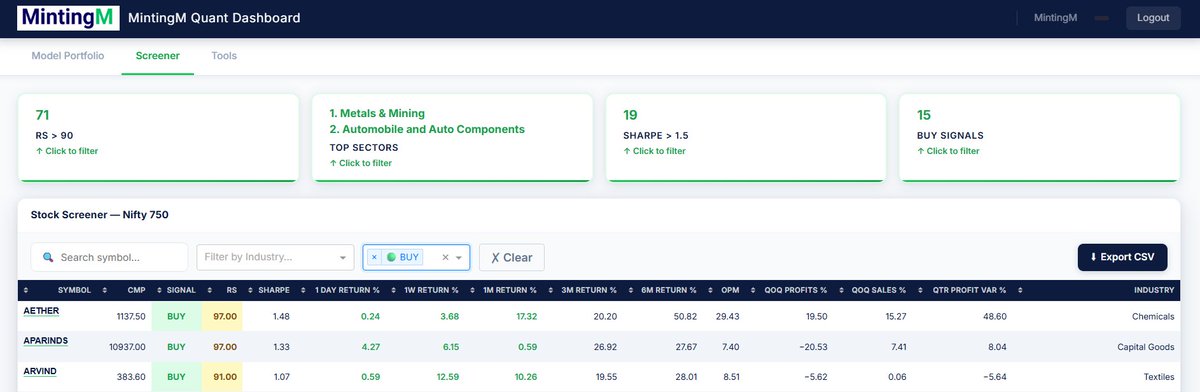Remove the BUY chip from signal filter

pyautogui.click(x=374, y=257)
